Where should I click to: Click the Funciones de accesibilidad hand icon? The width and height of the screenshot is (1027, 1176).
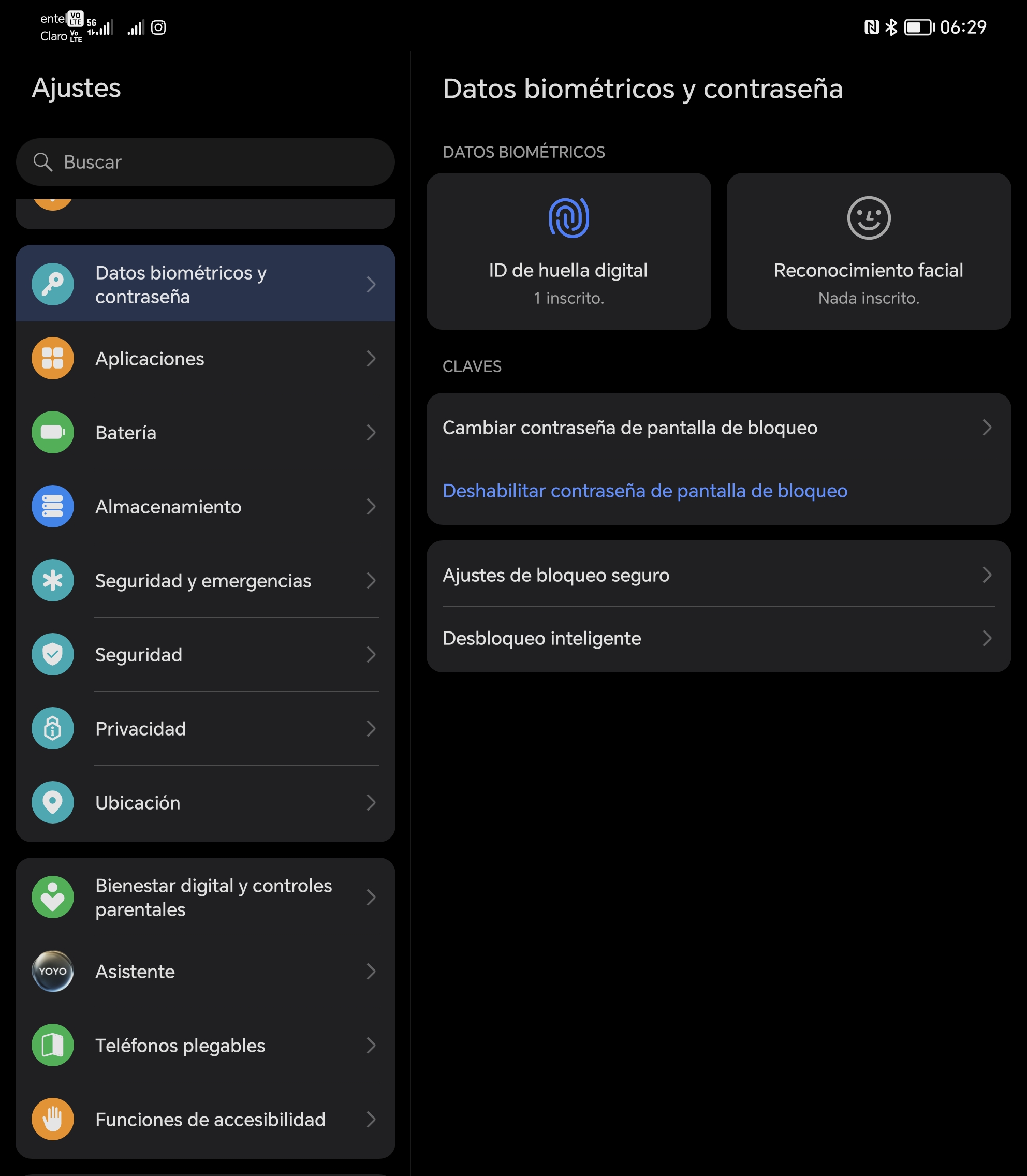[x=53, y=1119]
